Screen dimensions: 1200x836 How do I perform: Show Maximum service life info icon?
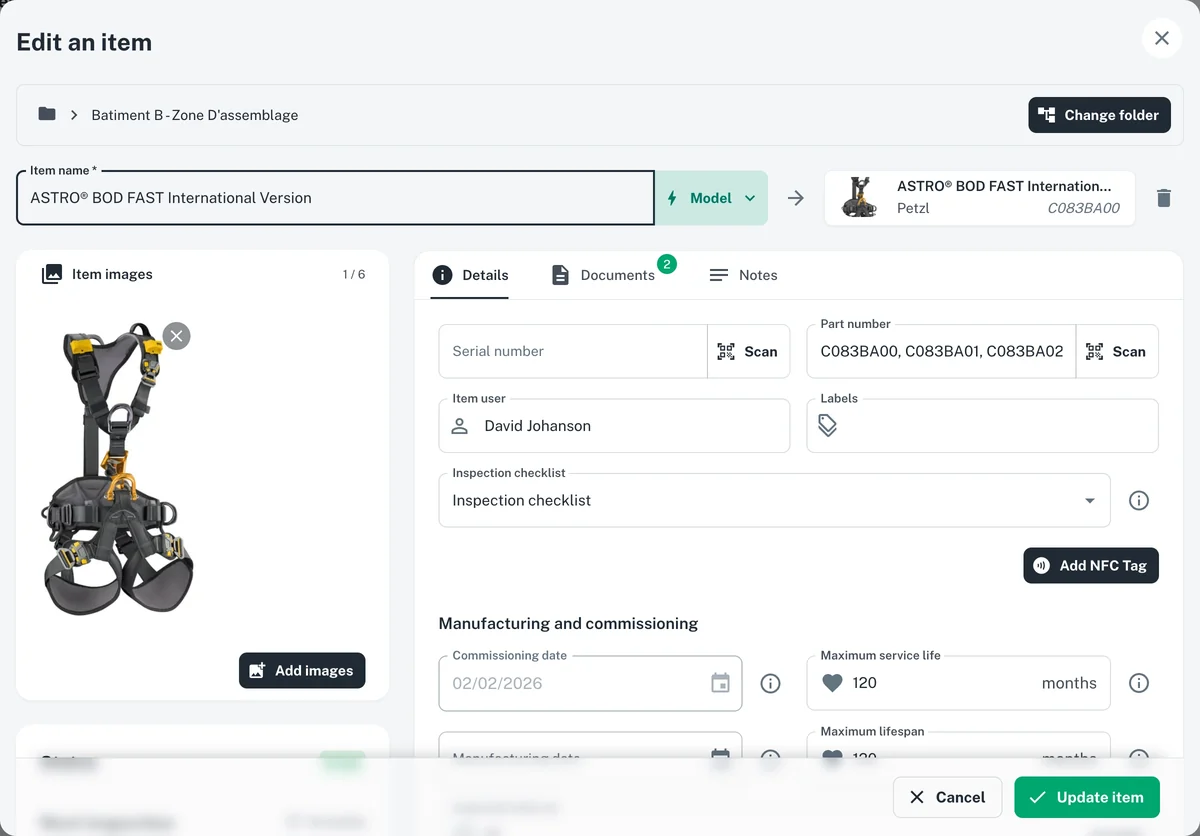[x=1138, y=683]
